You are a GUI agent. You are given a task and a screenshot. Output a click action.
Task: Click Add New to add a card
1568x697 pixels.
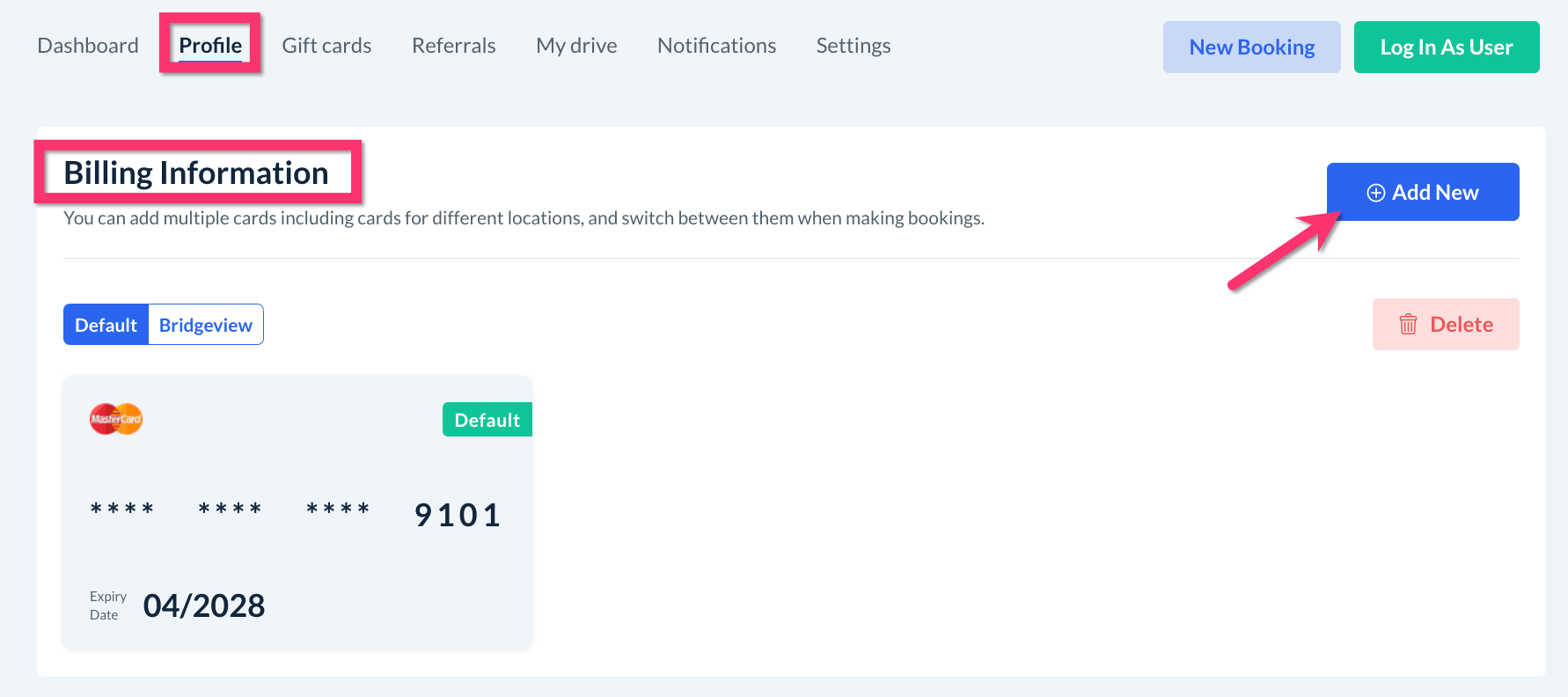1423,192
